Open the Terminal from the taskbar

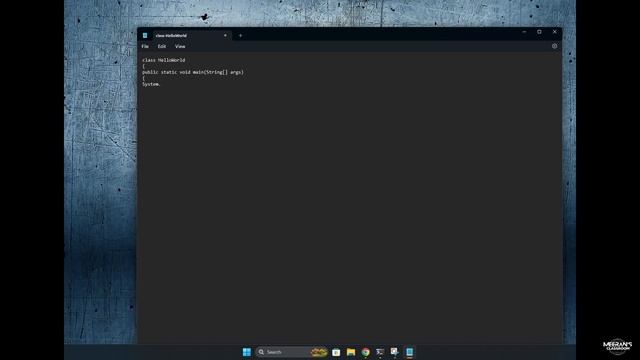coord(380,352)
